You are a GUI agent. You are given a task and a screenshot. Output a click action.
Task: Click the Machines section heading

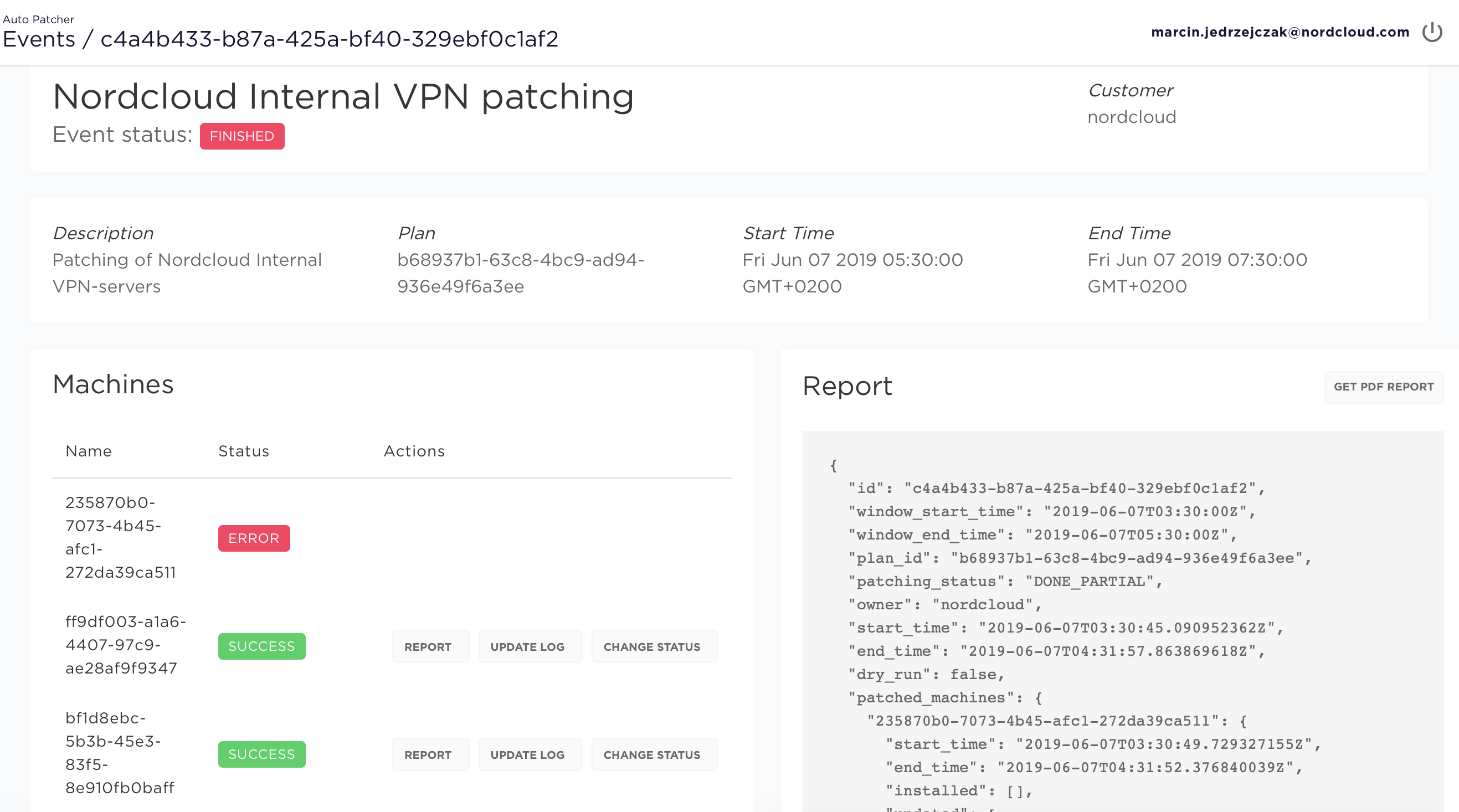point(114,384)
